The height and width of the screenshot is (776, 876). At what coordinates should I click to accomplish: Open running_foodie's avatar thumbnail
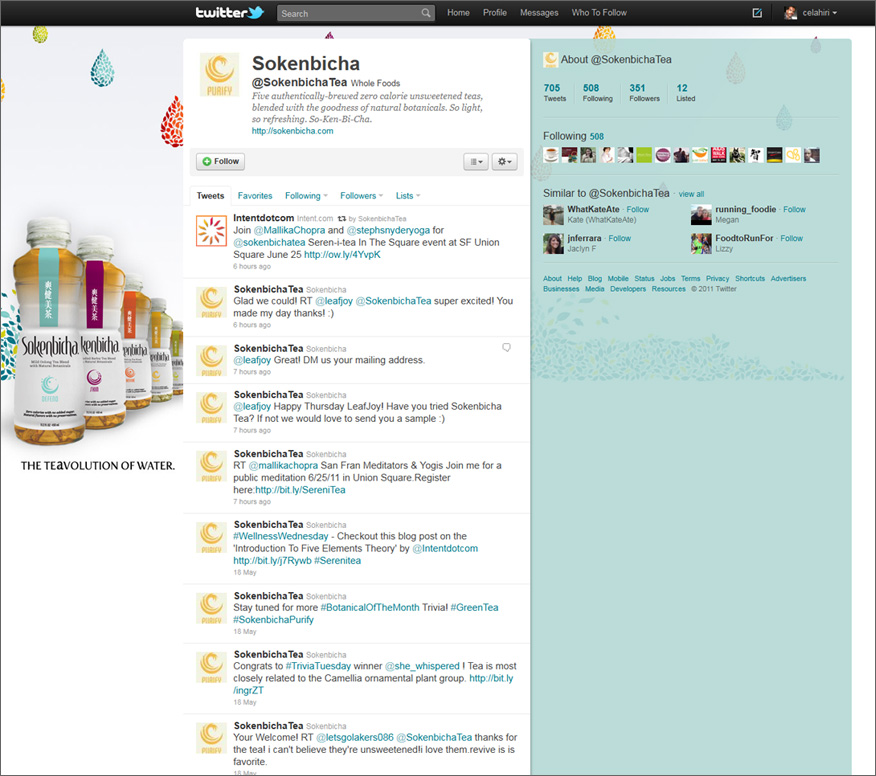[701, 215]
